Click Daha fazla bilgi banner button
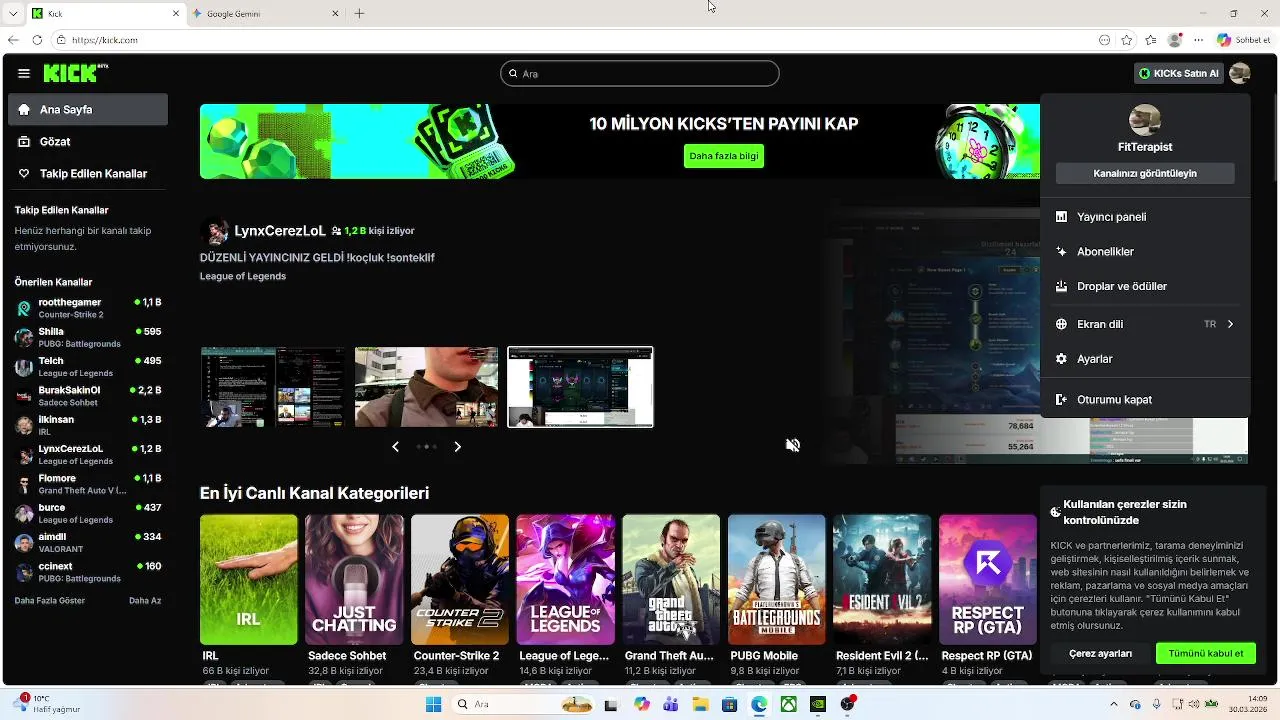This screenshot has height=720, width=1280. tap(724, 156)
